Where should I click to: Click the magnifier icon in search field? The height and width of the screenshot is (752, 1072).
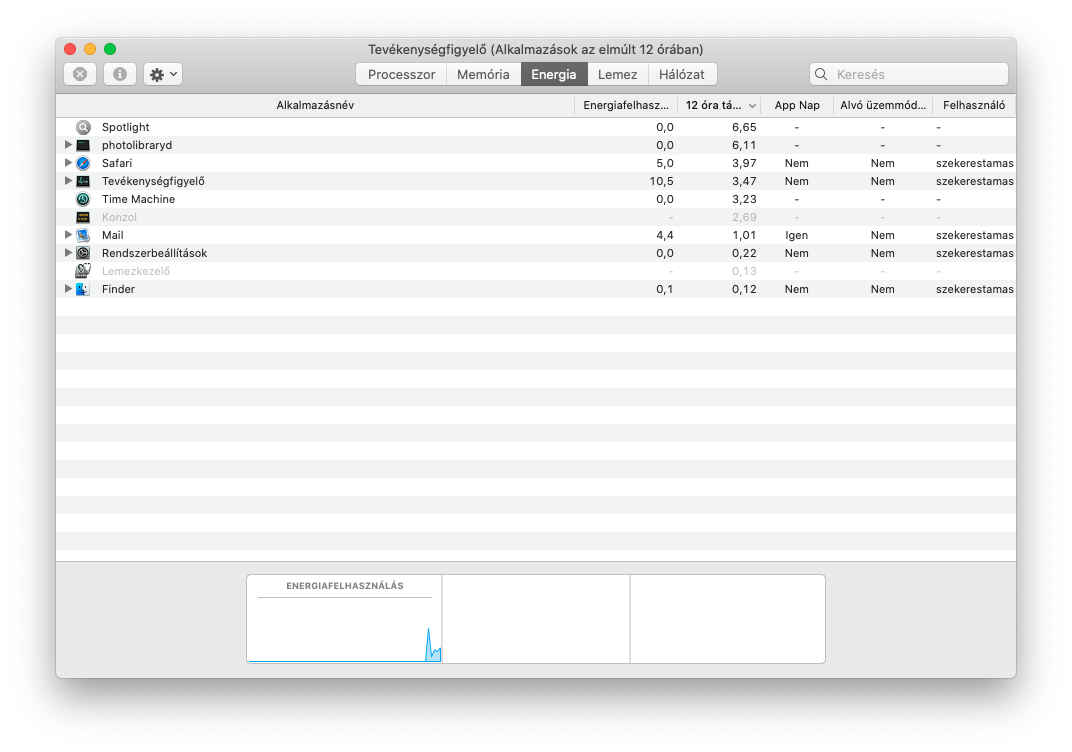(821, 74)
